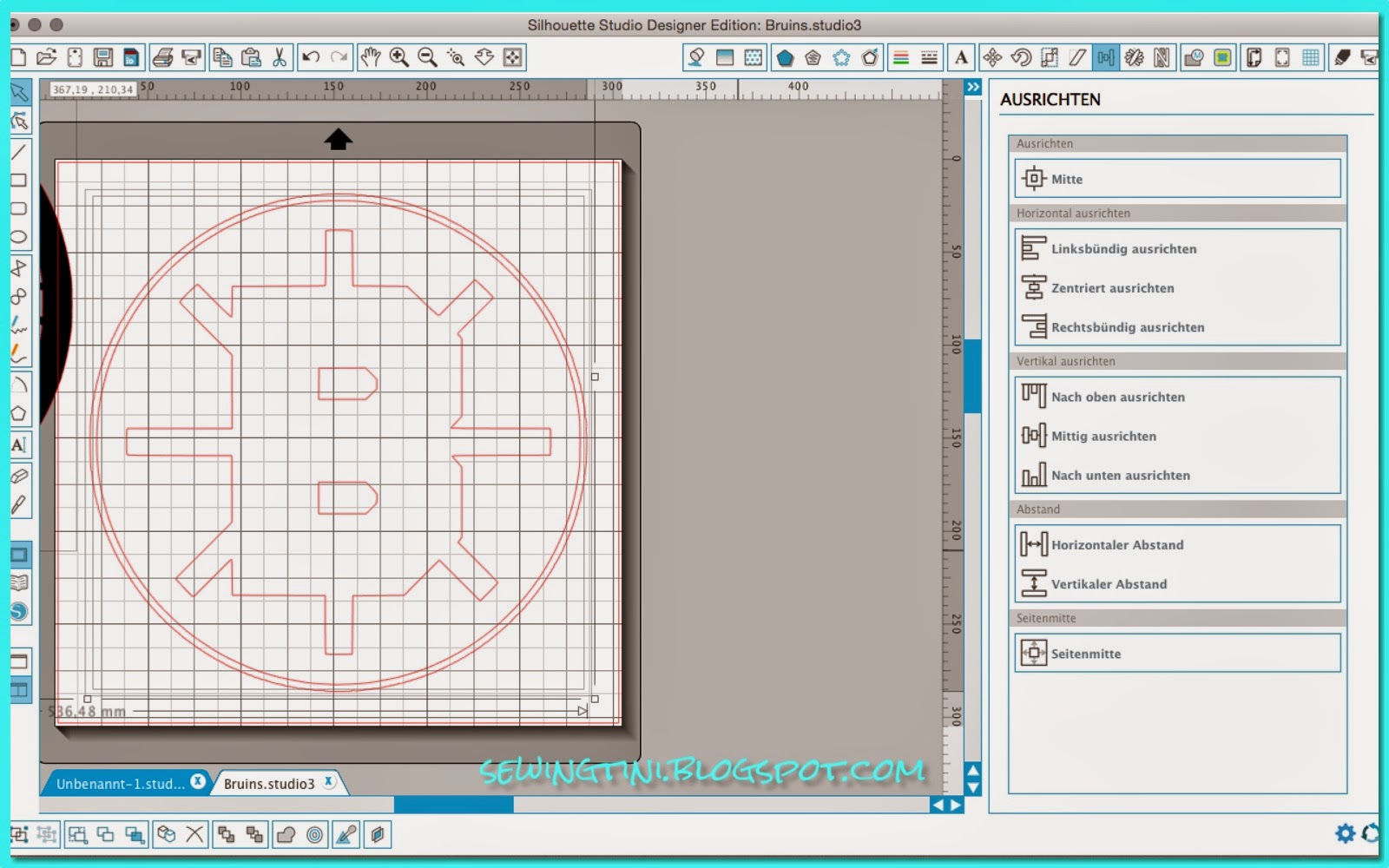
Task: Delete selection with X icon
Action: click(194, 835)
